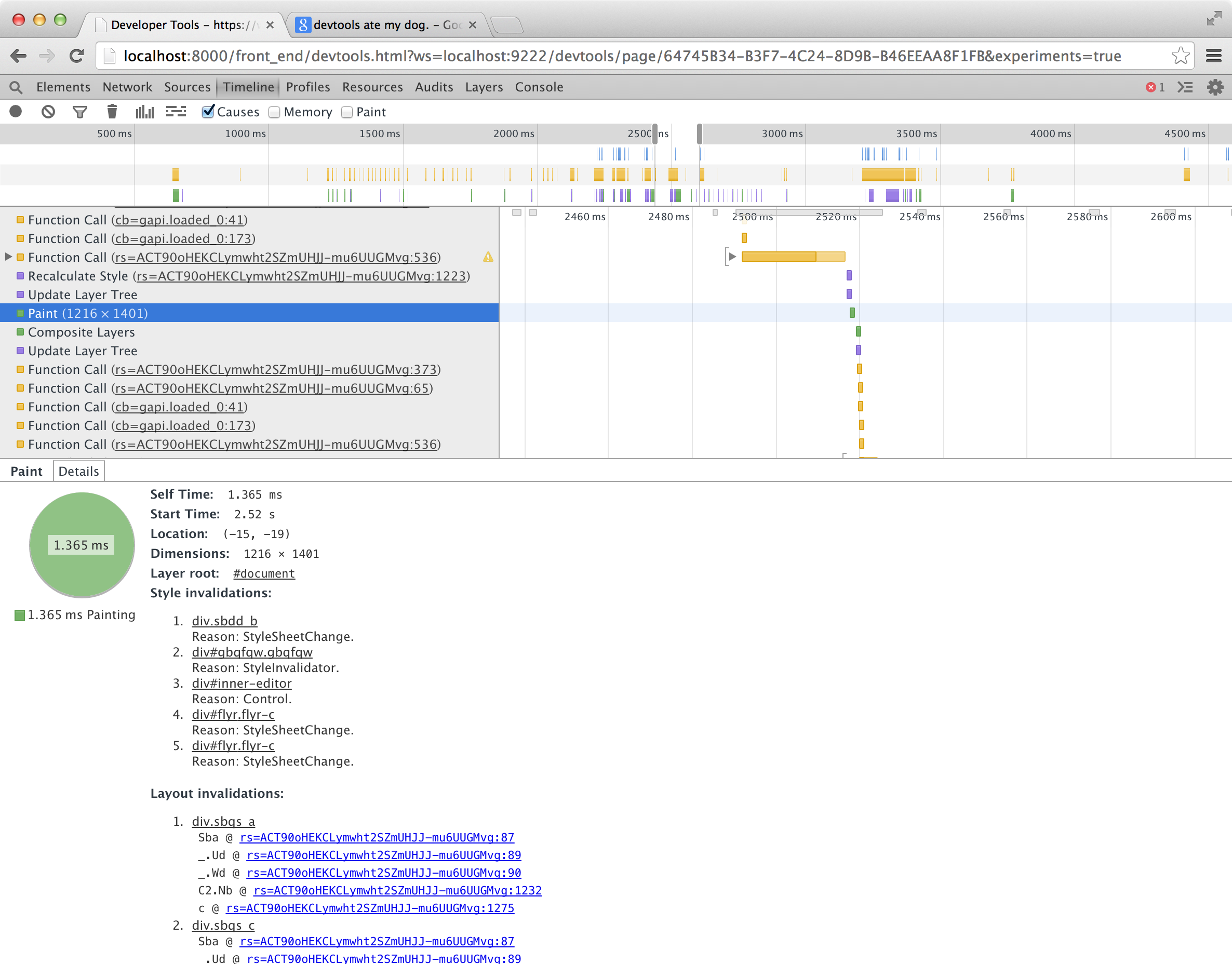Switch to the Network panel
Screen dimensions: 1232x964
point(127,87)
